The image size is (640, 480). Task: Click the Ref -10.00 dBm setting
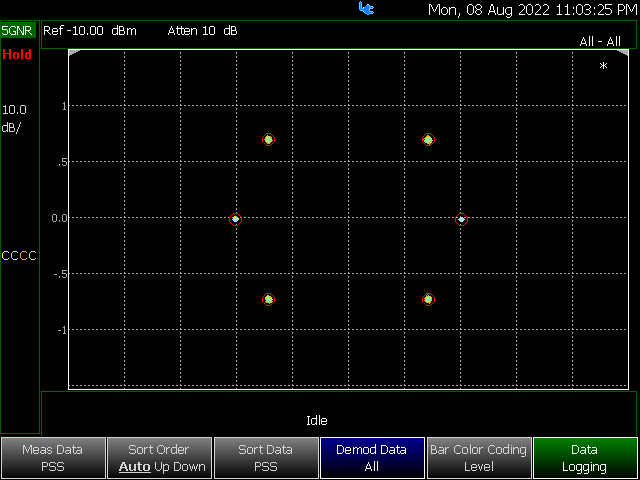pyautogui.click(x=90, y=31)
